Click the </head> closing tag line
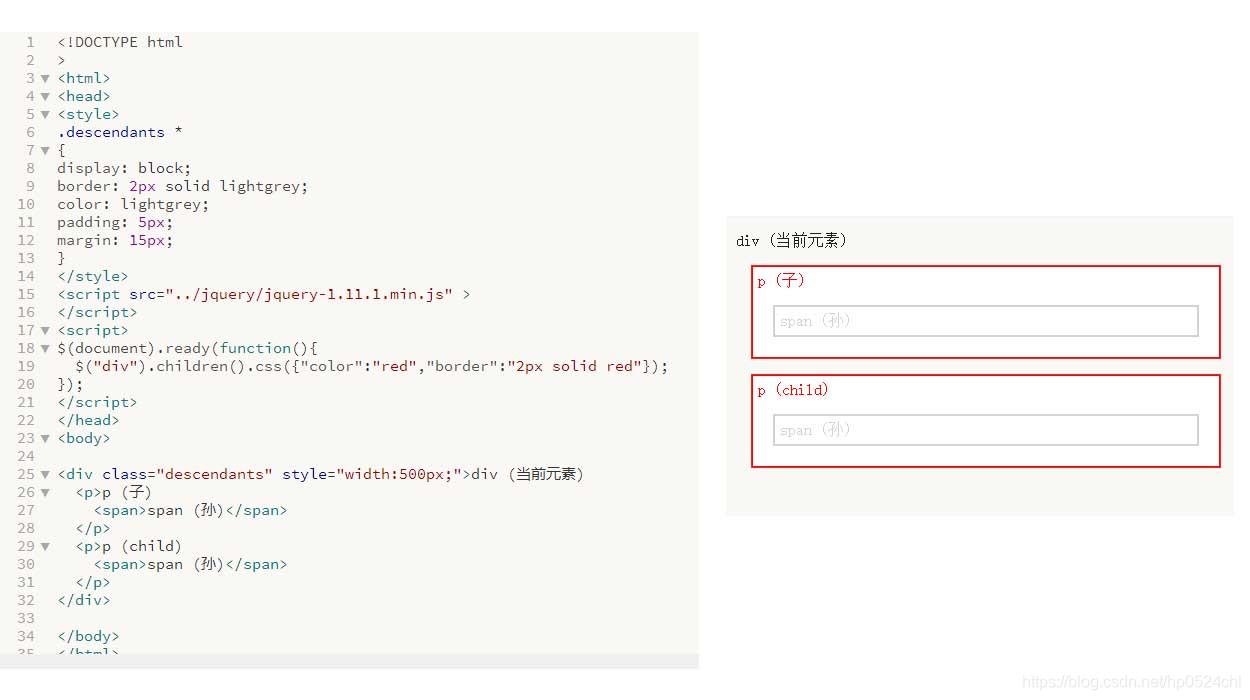 click(x=88, y=420)
